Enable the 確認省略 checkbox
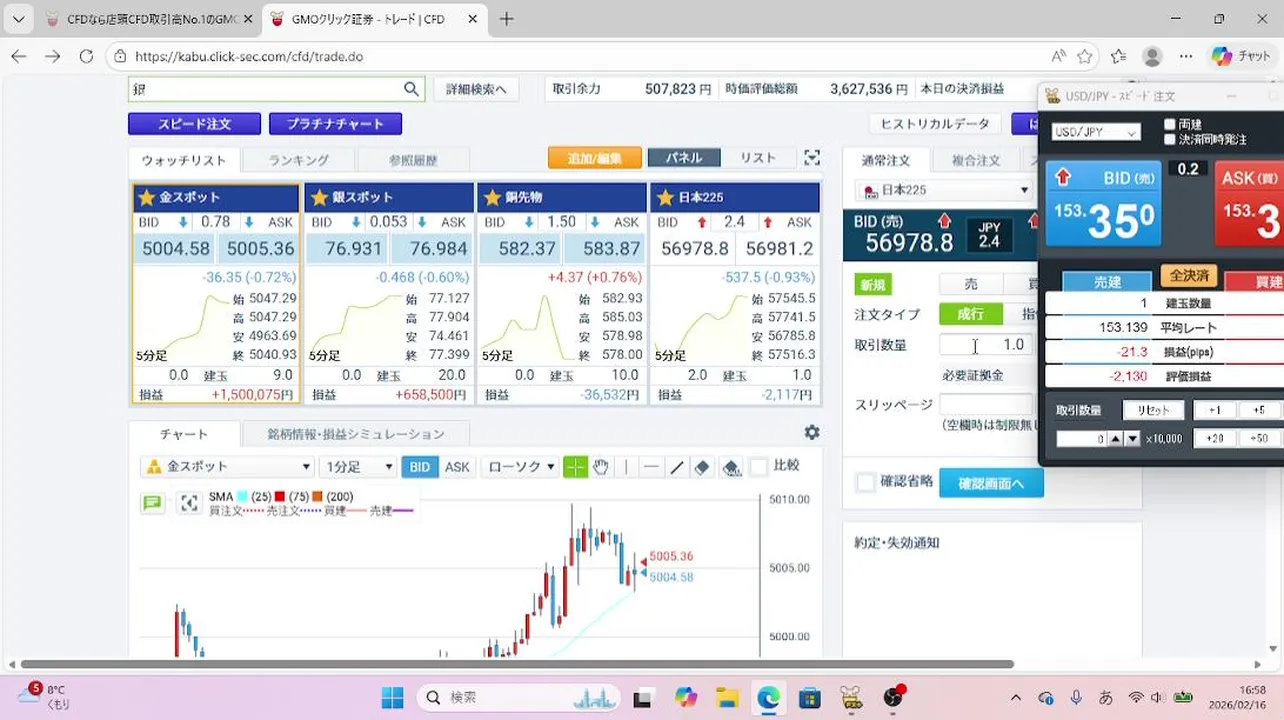 pos(866,483)
